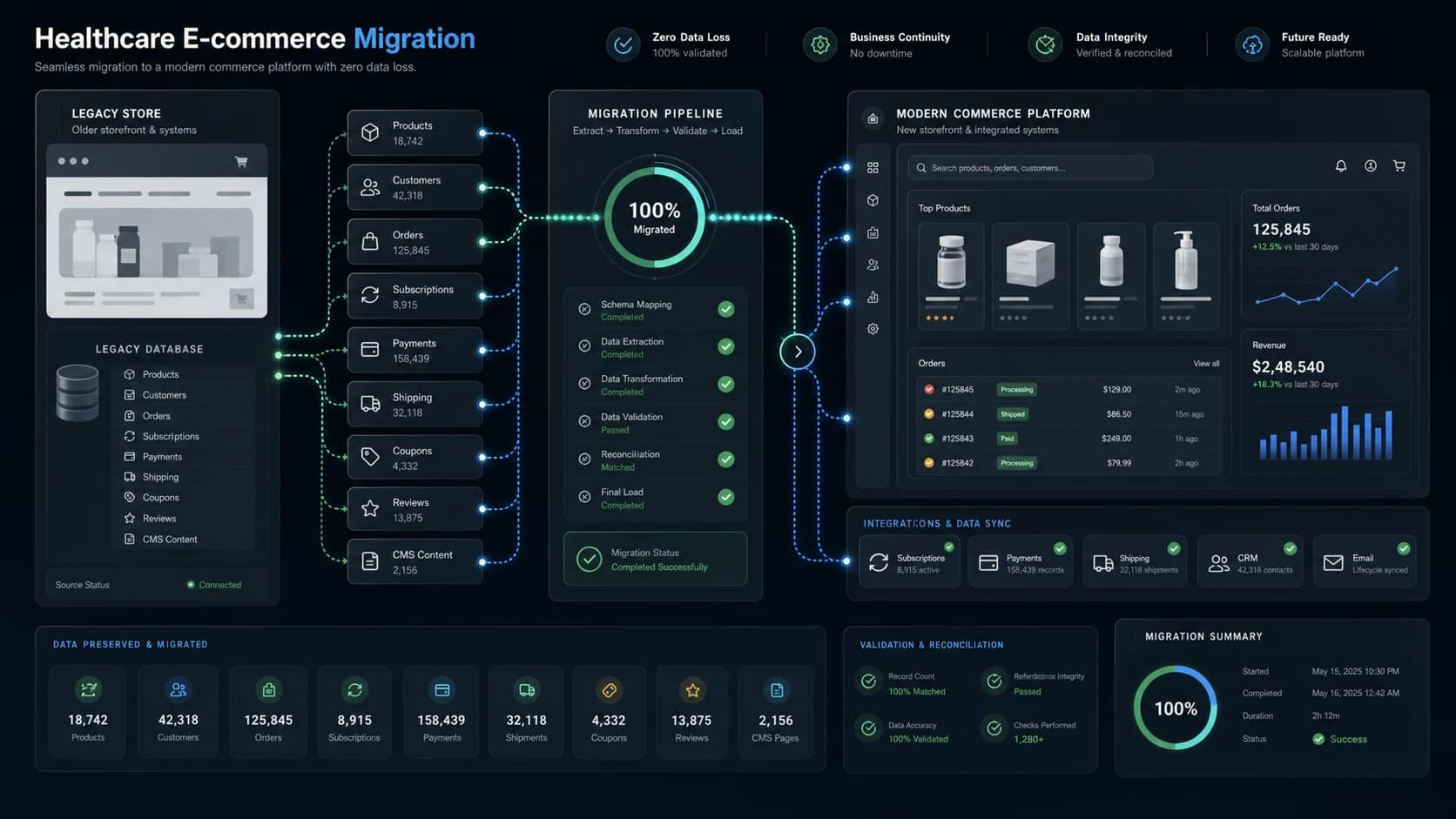
Task: Select CMS Content in legacy database list
Action: [184, 540]
